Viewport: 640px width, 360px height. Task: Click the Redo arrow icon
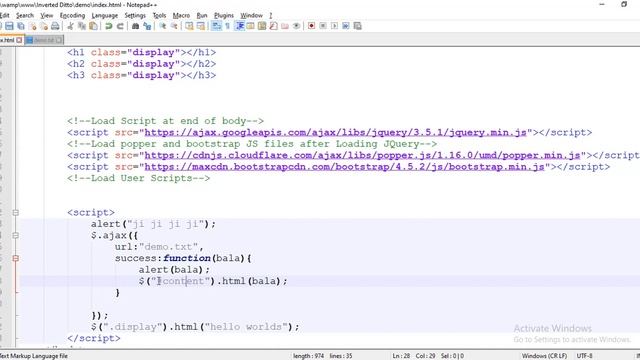click(x=120, y=26)
